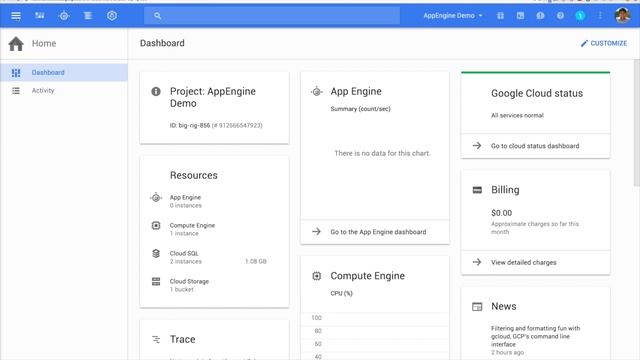Click the Dashboard grid icon in sidebar
This screenshot has height=360, width=640.
(16, 73)
